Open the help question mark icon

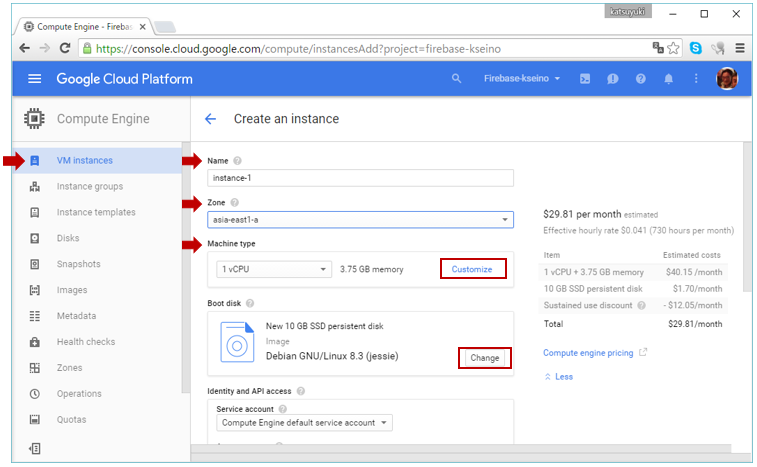point(641,79)
